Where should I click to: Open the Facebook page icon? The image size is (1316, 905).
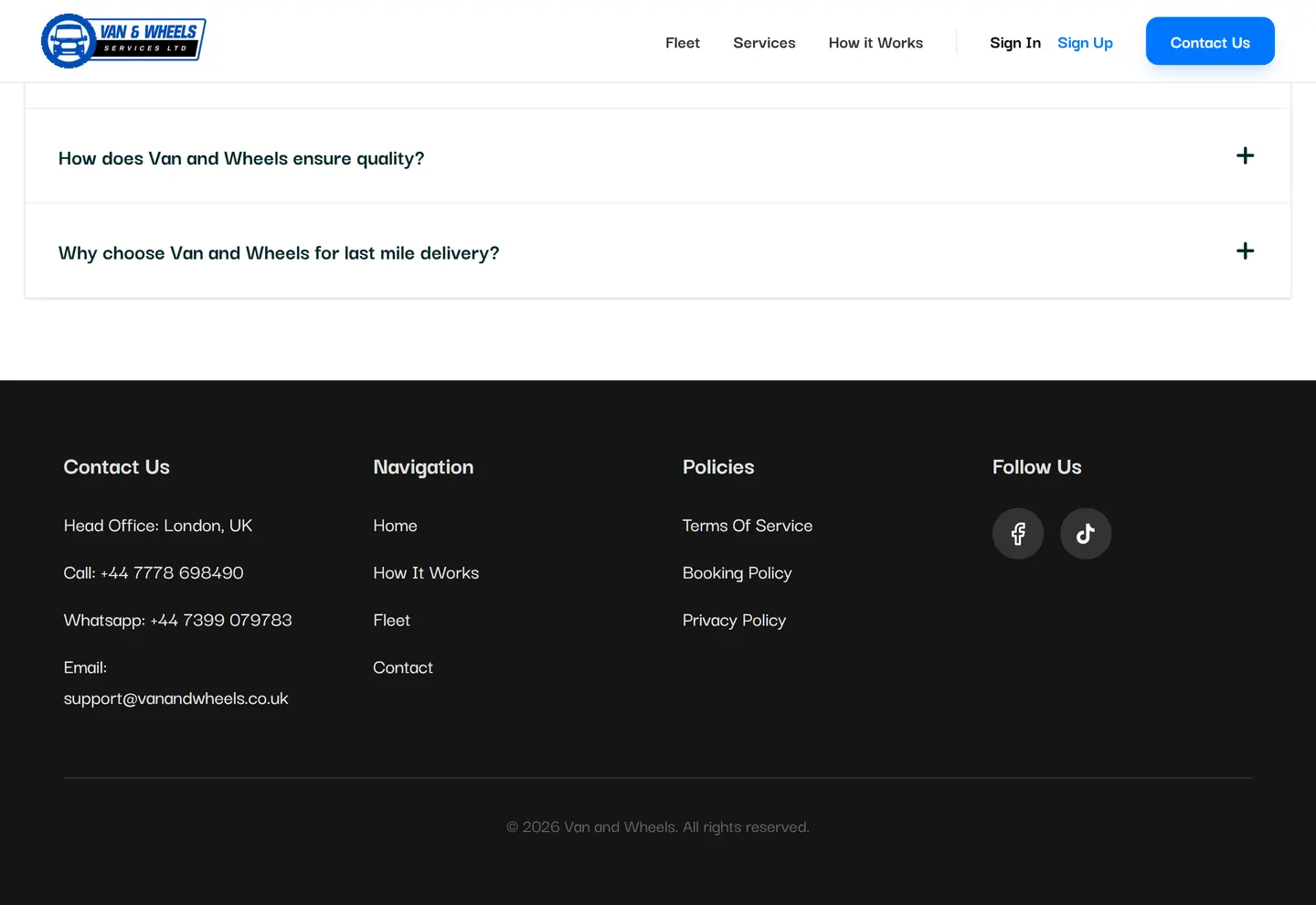[1018, 534]
